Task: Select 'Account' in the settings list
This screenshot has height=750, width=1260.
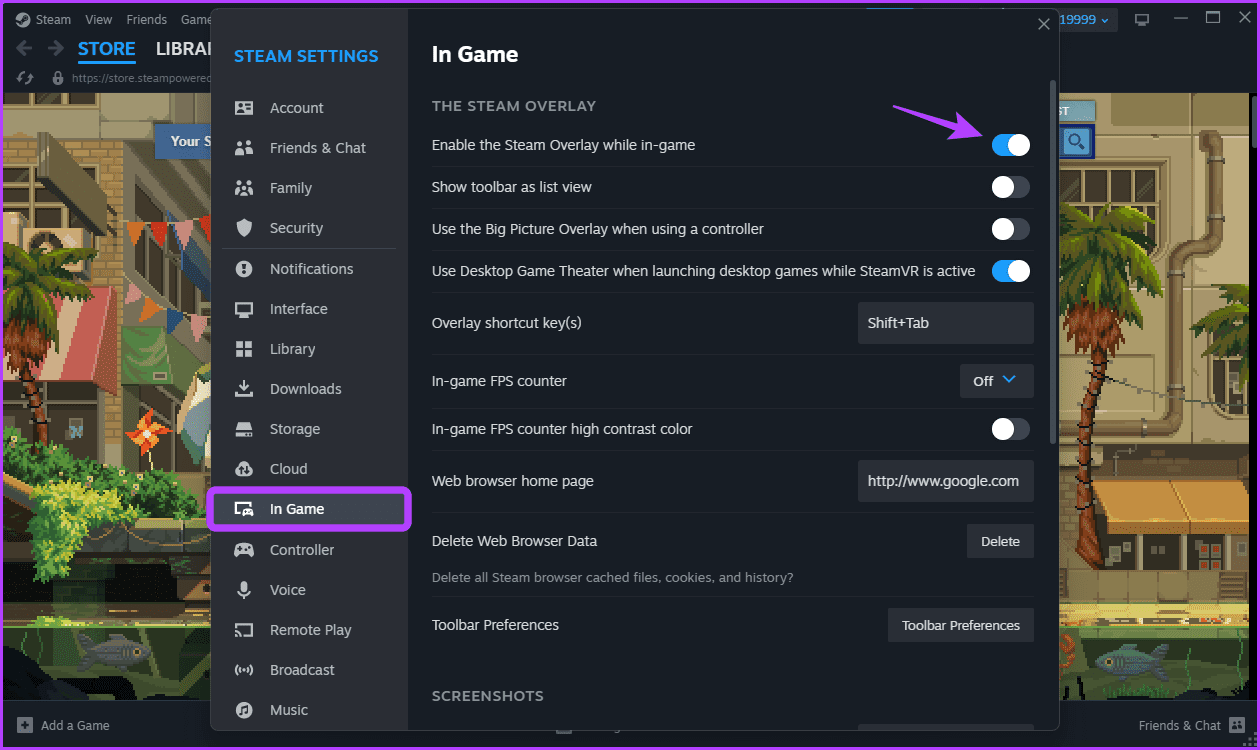Action: (x=297, y=108)
